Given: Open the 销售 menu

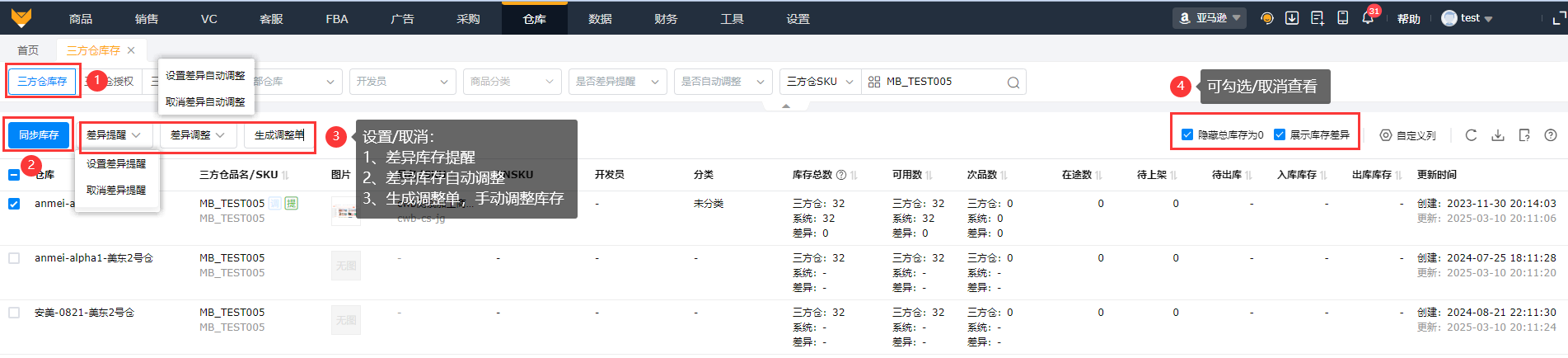Looking at the screenshot, I should pyautogui.click(x=147, y=18).
